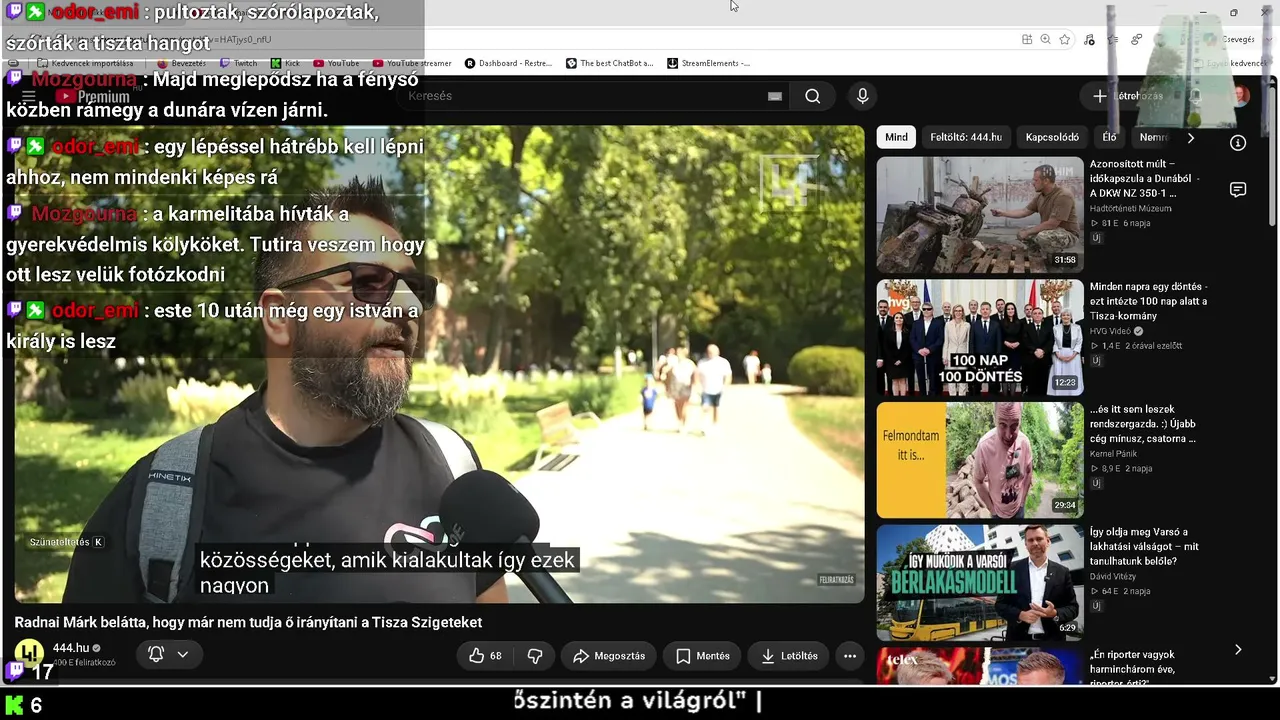
Task: Select the Kapcsolódó filter chip
Action: tap(1052, 137)
